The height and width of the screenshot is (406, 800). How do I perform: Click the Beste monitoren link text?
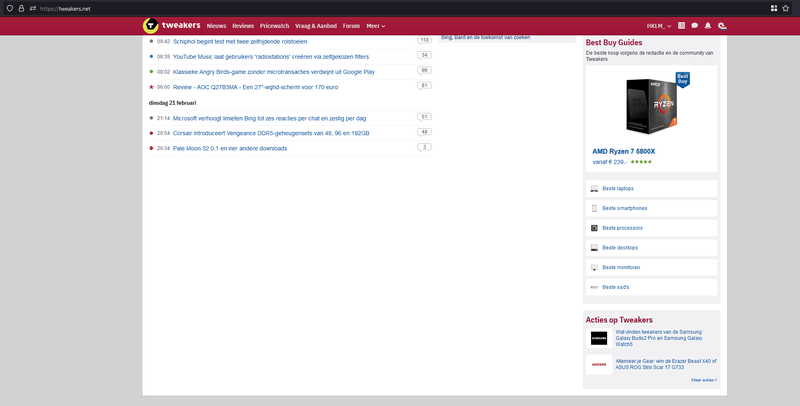621,267
